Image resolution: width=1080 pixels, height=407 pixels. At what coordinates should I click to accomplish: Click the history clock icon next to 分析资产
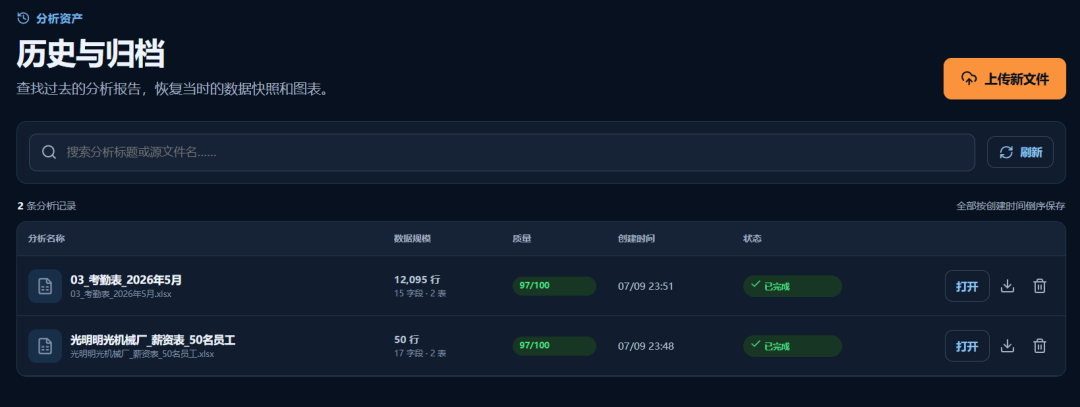[23, 18]
